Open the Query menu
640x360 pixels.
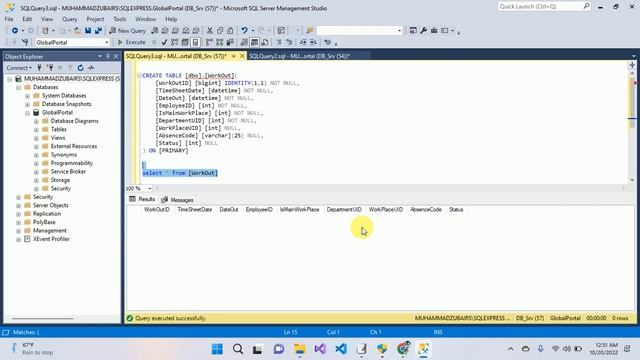tap(69, 19)
